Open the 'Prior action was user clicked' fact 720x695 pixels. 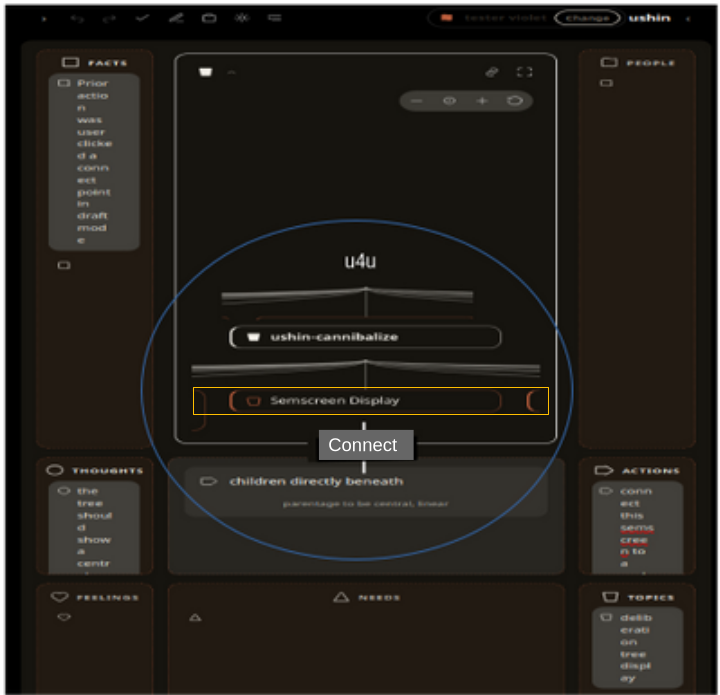94,162
